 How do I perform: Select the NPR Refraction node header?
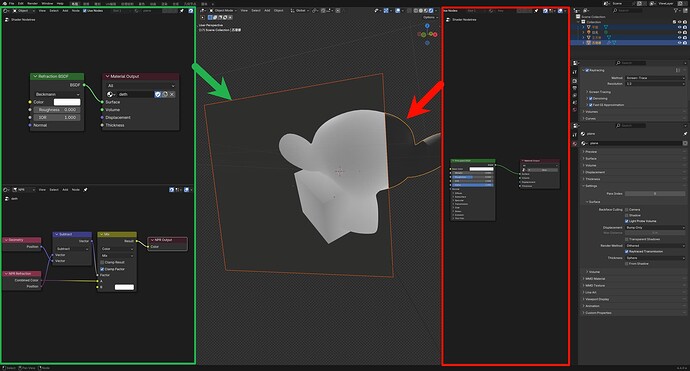click(22, 274)
